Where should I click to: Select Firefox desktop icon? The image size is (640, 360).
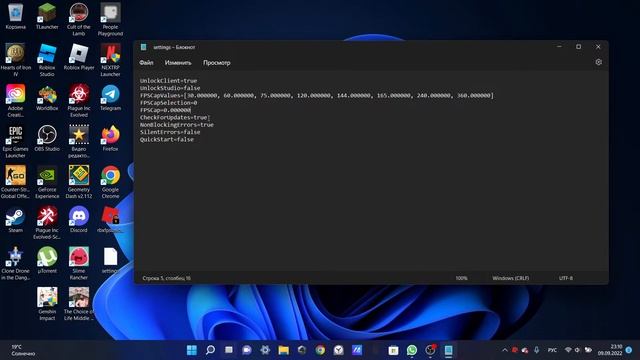tap(110, 139)
